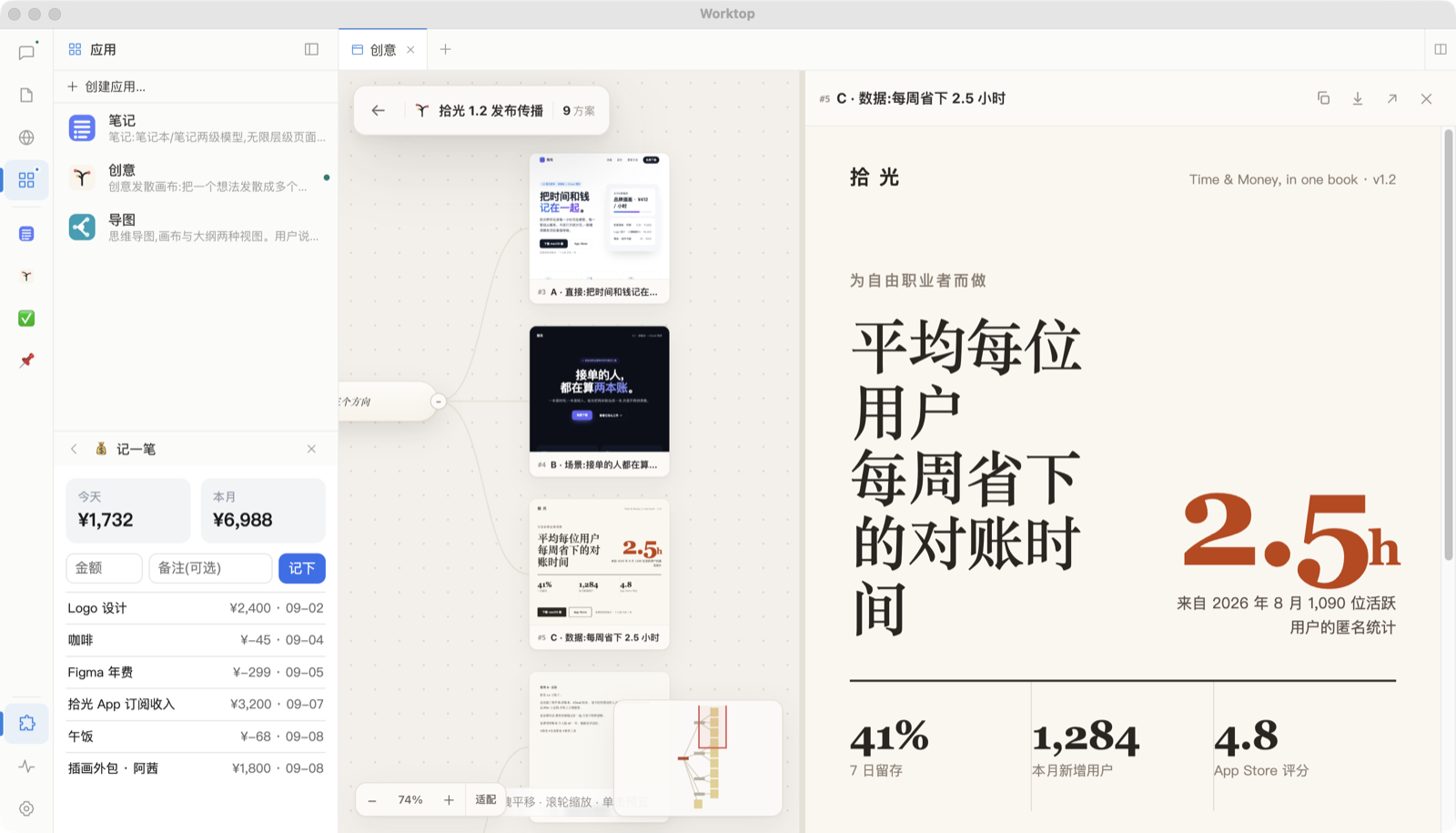
Task: Open the 创意 app entry
Action: pyautogui.click(x=196, y=178)
